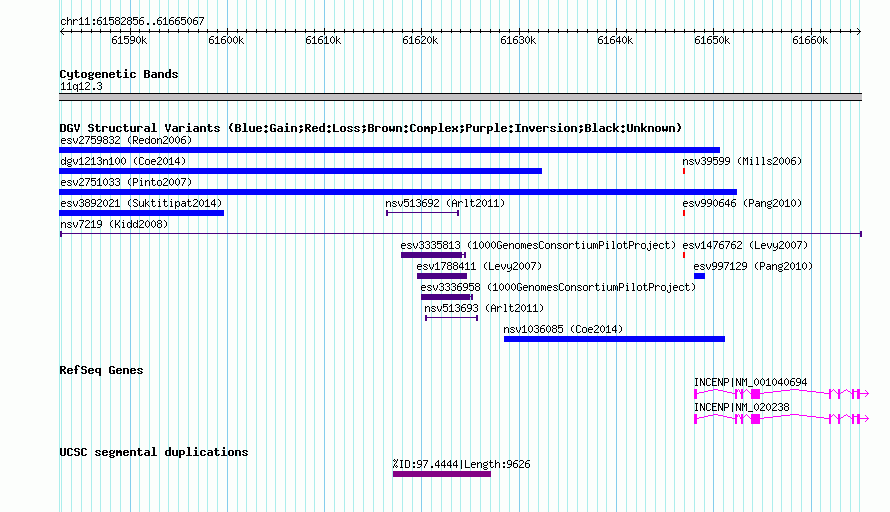This screenshot has height=512, width=890.
Task: Click the 61640k ruler tick label
Action: tap(615, 40)
